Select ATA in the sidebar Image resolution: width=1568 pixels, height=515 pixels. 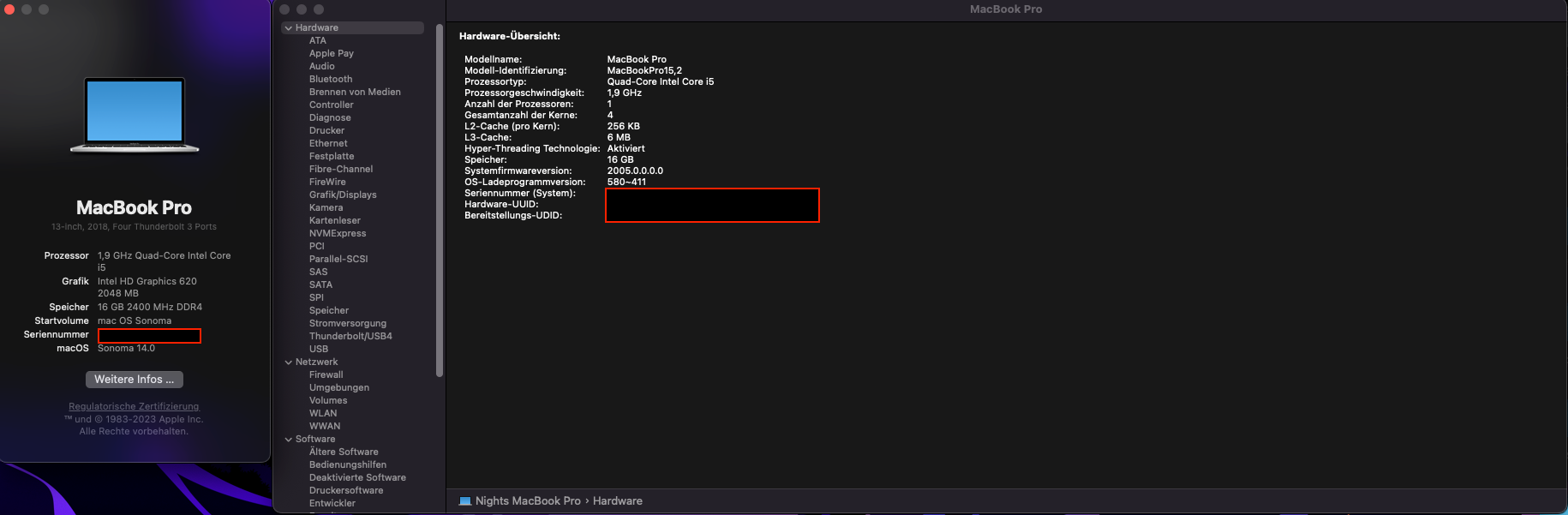pos(318,40)
